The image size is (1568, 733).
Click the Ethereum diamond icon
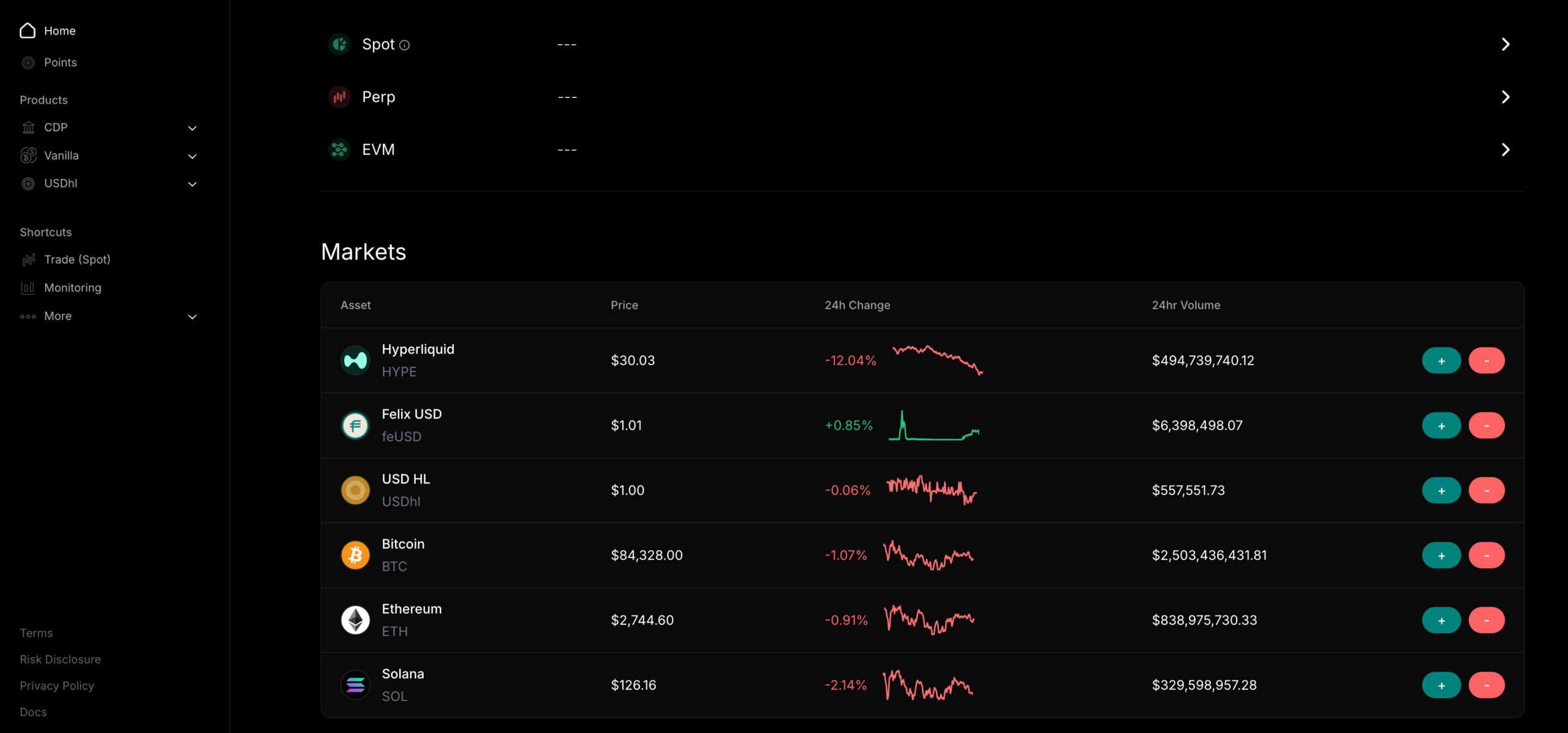click(355, 620)
